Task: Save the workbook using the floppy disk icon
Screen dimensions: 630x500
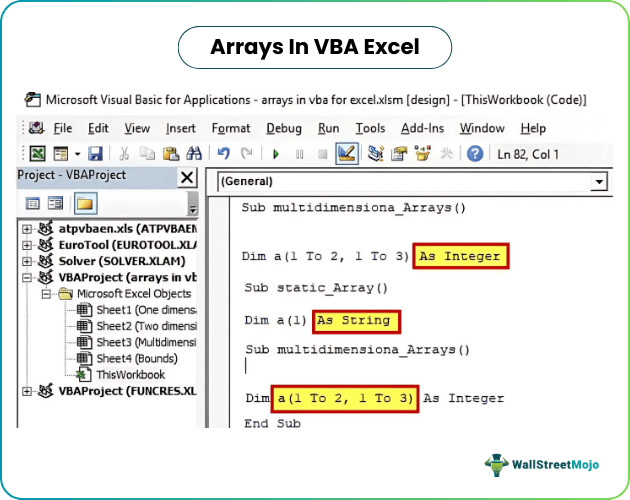Action: [x=95, y=154]
